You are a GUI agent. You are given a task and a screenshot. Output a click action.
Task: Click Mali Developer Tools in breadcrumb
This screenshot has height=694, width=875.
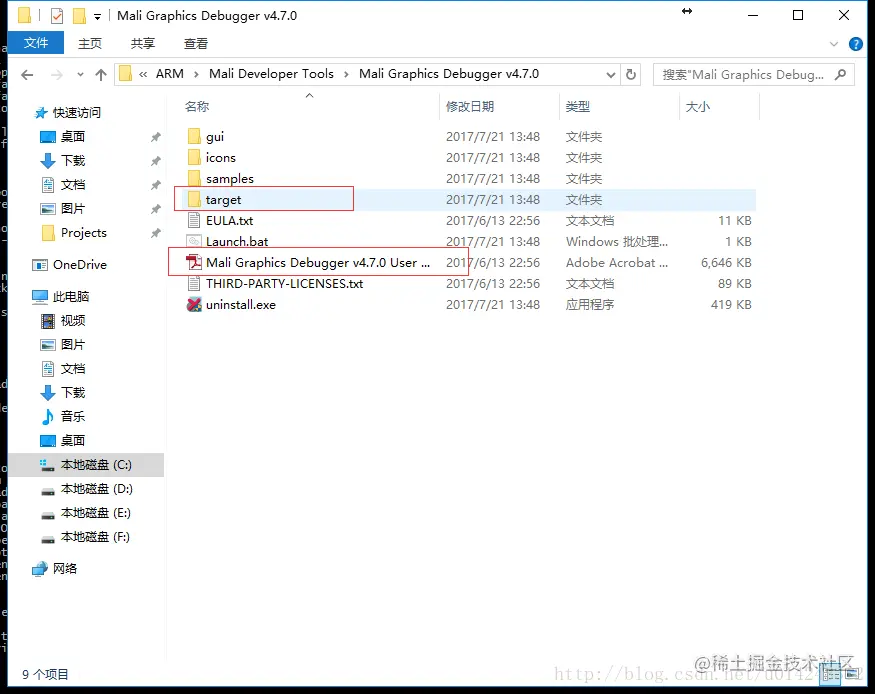(x=271, y=74)
